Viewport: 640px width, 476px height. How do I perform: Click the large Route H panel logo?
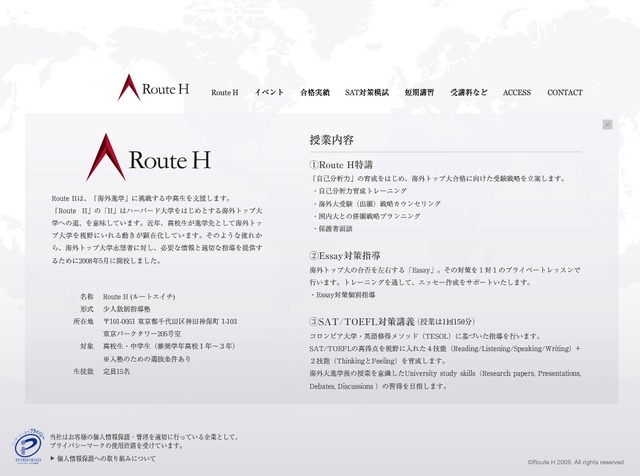149,158
